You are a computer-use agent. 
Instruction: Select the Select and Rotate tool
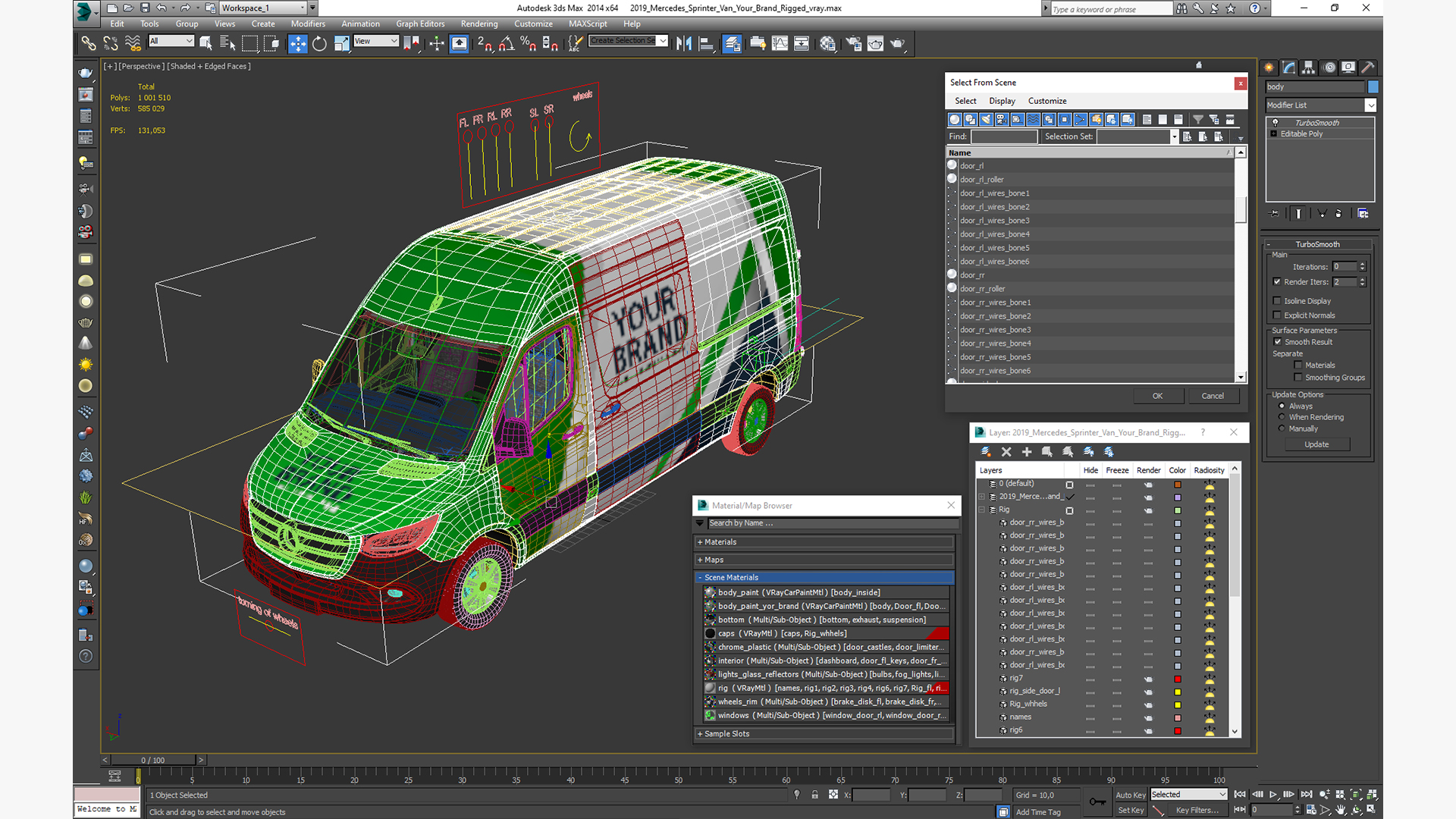coord(319,44)
